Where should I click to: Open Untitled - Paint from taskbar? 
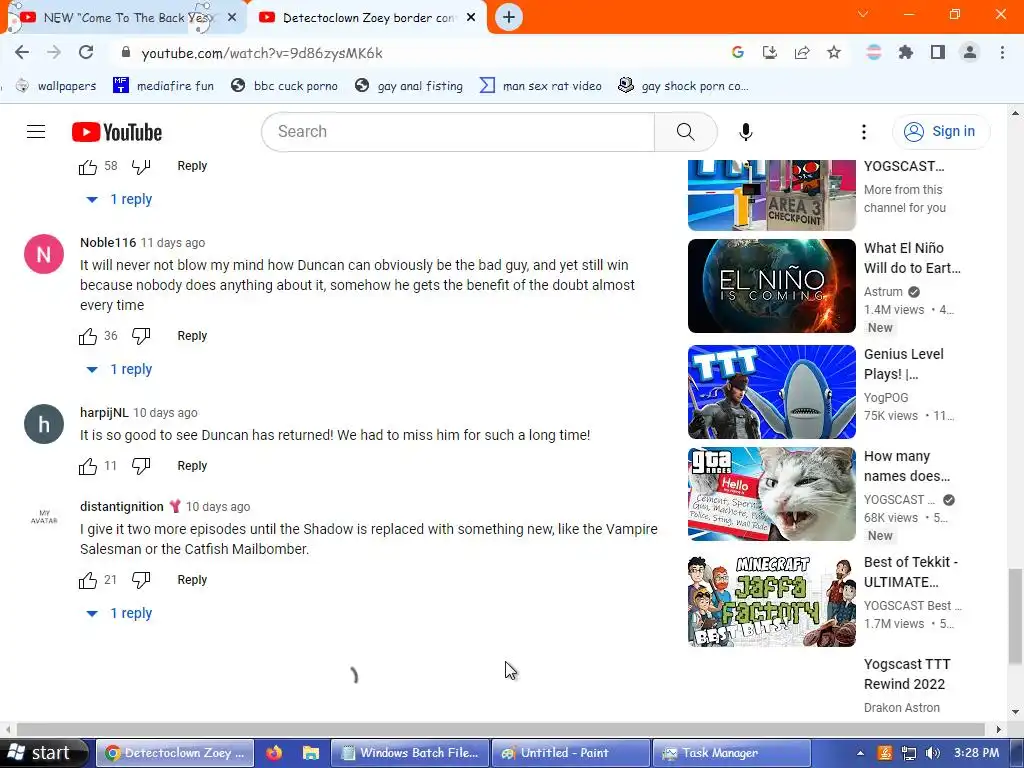click(x=570, y=753)
